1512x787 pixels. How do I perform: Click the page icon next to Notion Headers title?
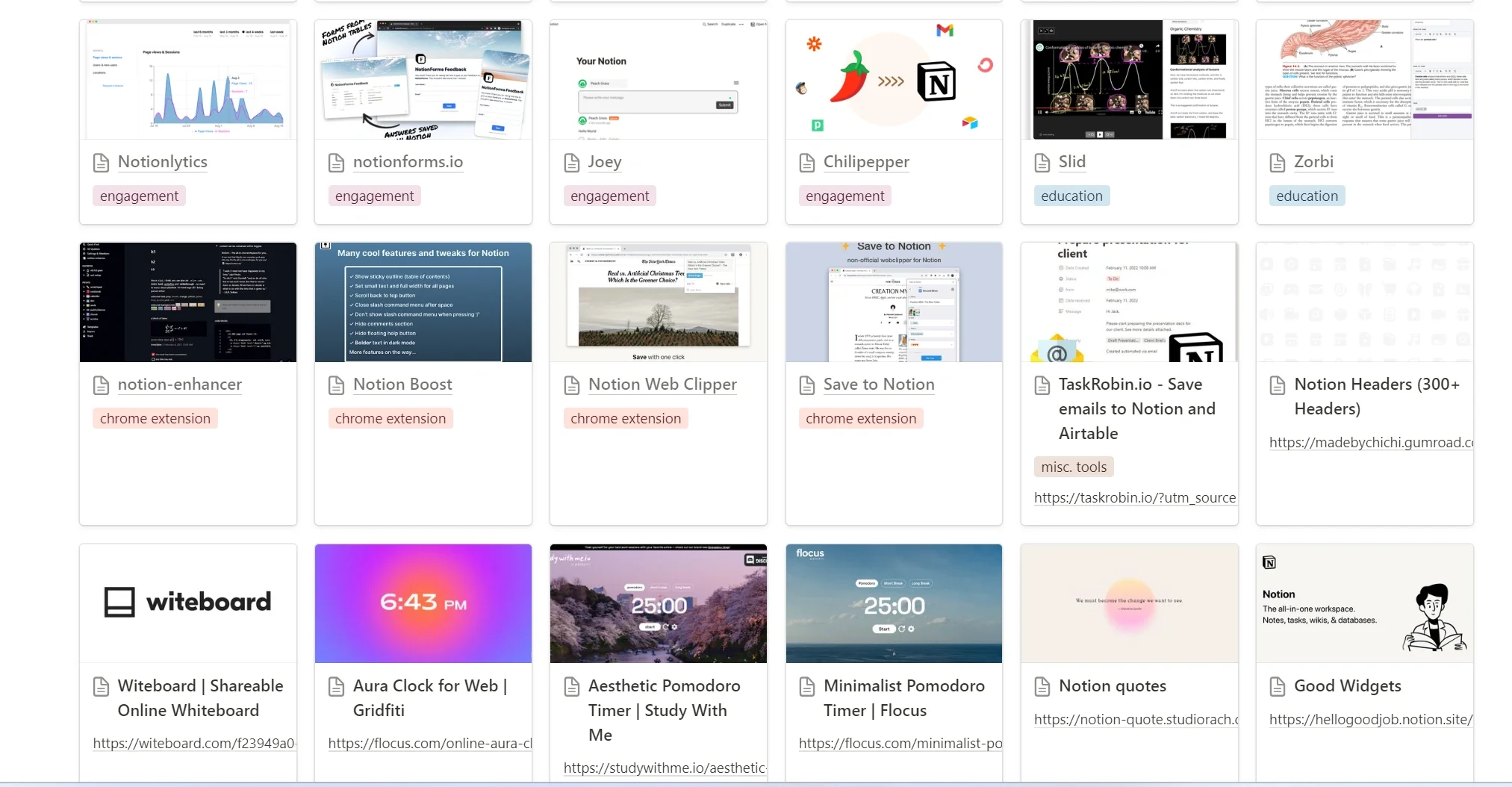[1278, 385]
